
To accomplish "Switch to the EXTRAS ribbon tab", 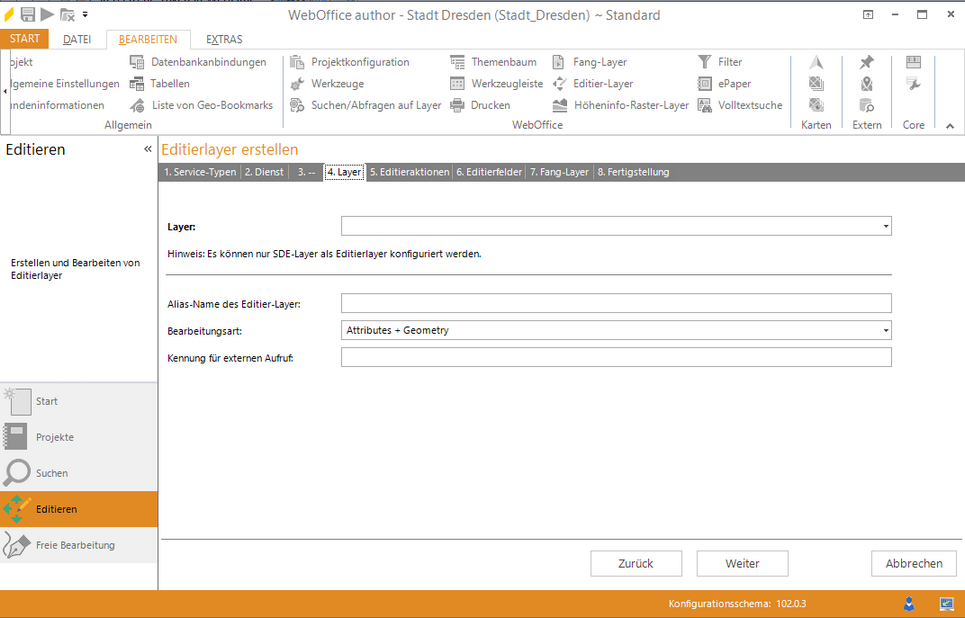I will pos(223,39).
